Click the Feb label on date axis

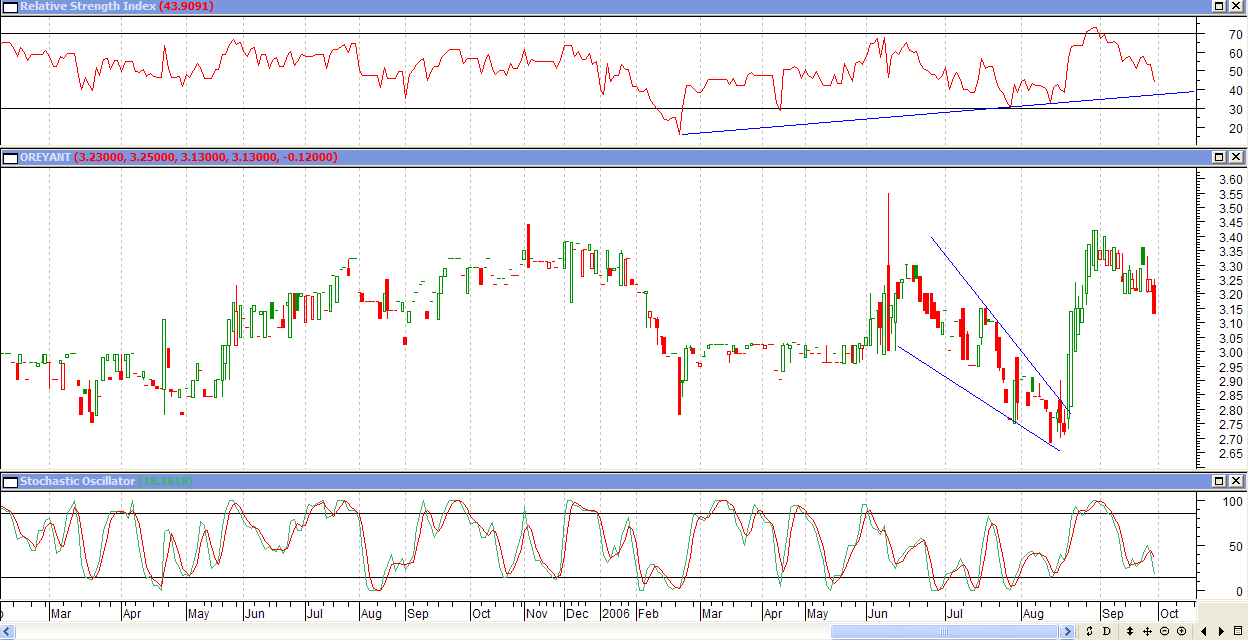click(x=648, y=612)
